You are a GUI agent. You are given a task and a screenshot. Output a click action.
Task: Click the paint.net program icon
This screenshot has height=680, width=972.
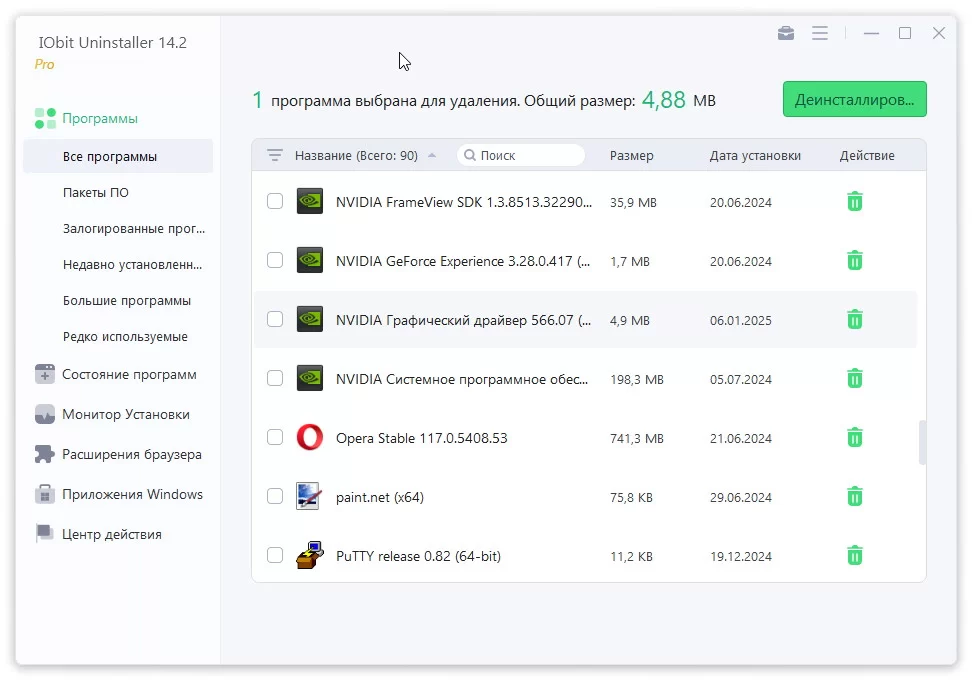309,496
